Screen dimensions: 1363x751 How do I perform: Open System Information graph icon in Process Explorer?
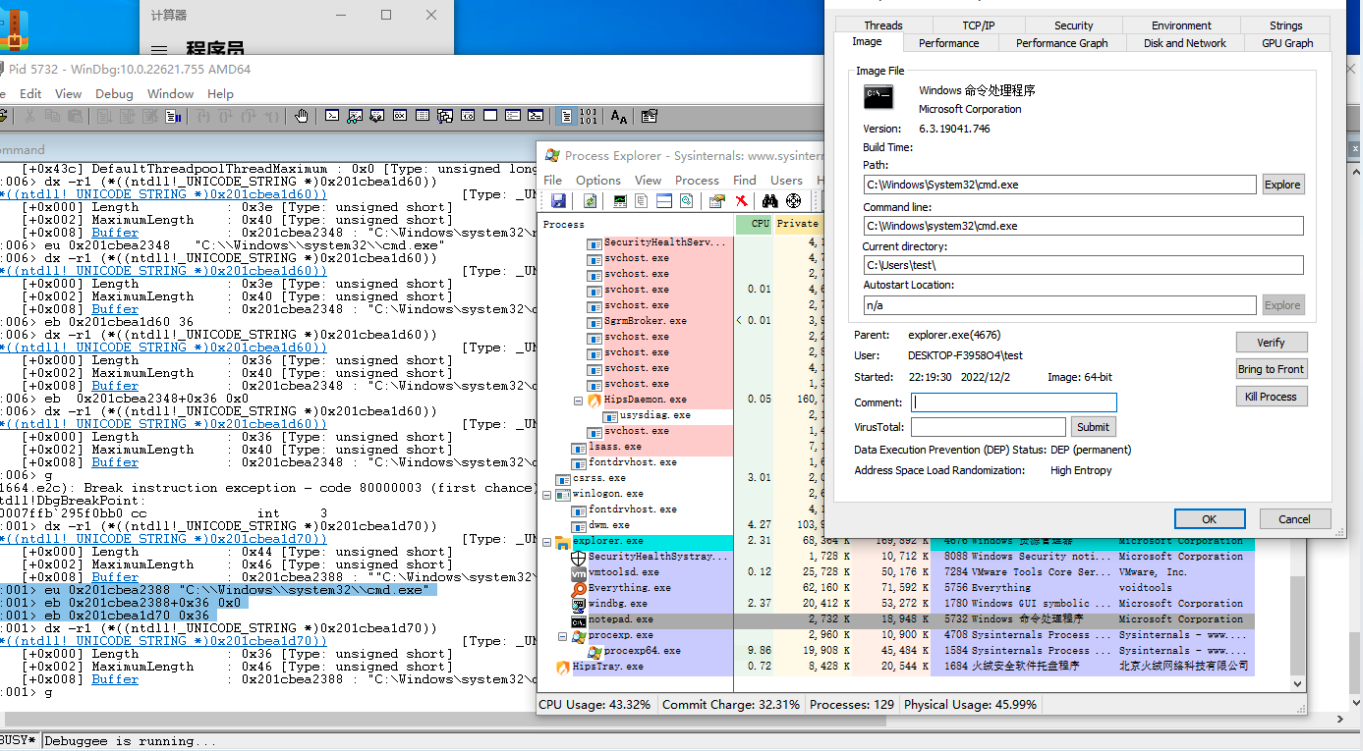click(x=620, y=201)
